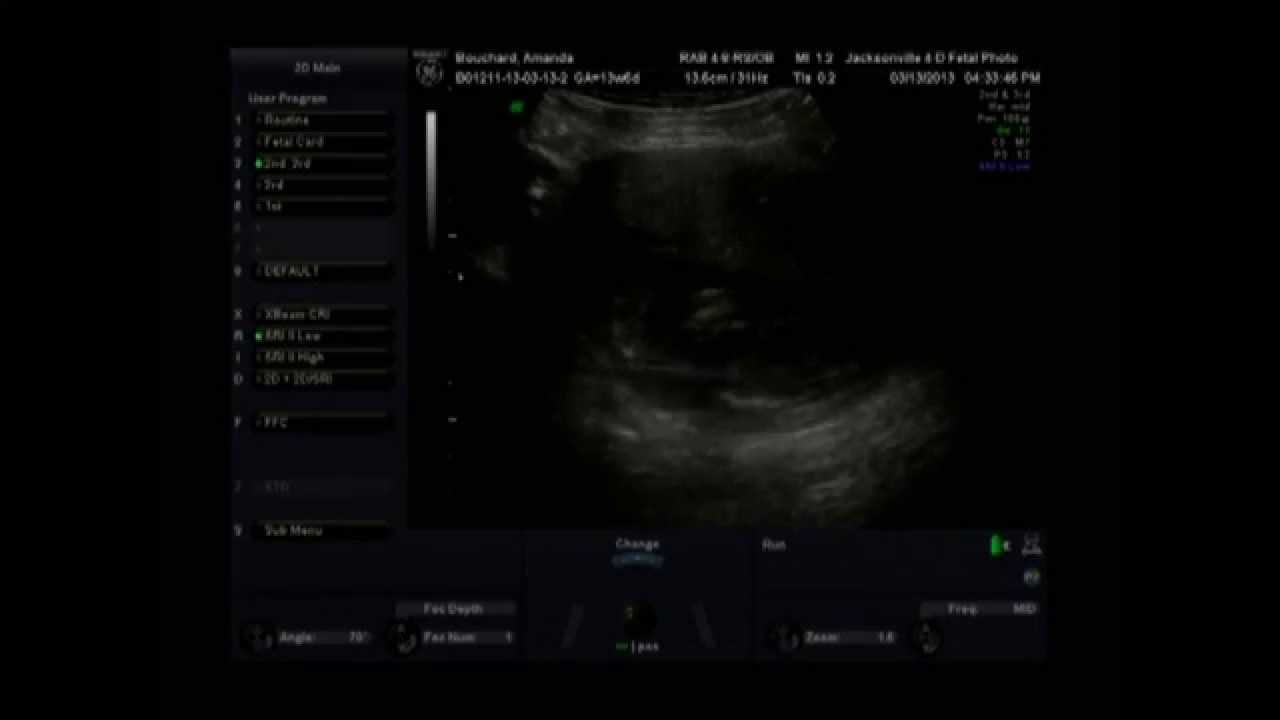This screenshot has height=720, width=1280.
Task: Click the Angle rotary knob icon
Action: (257, 637)
